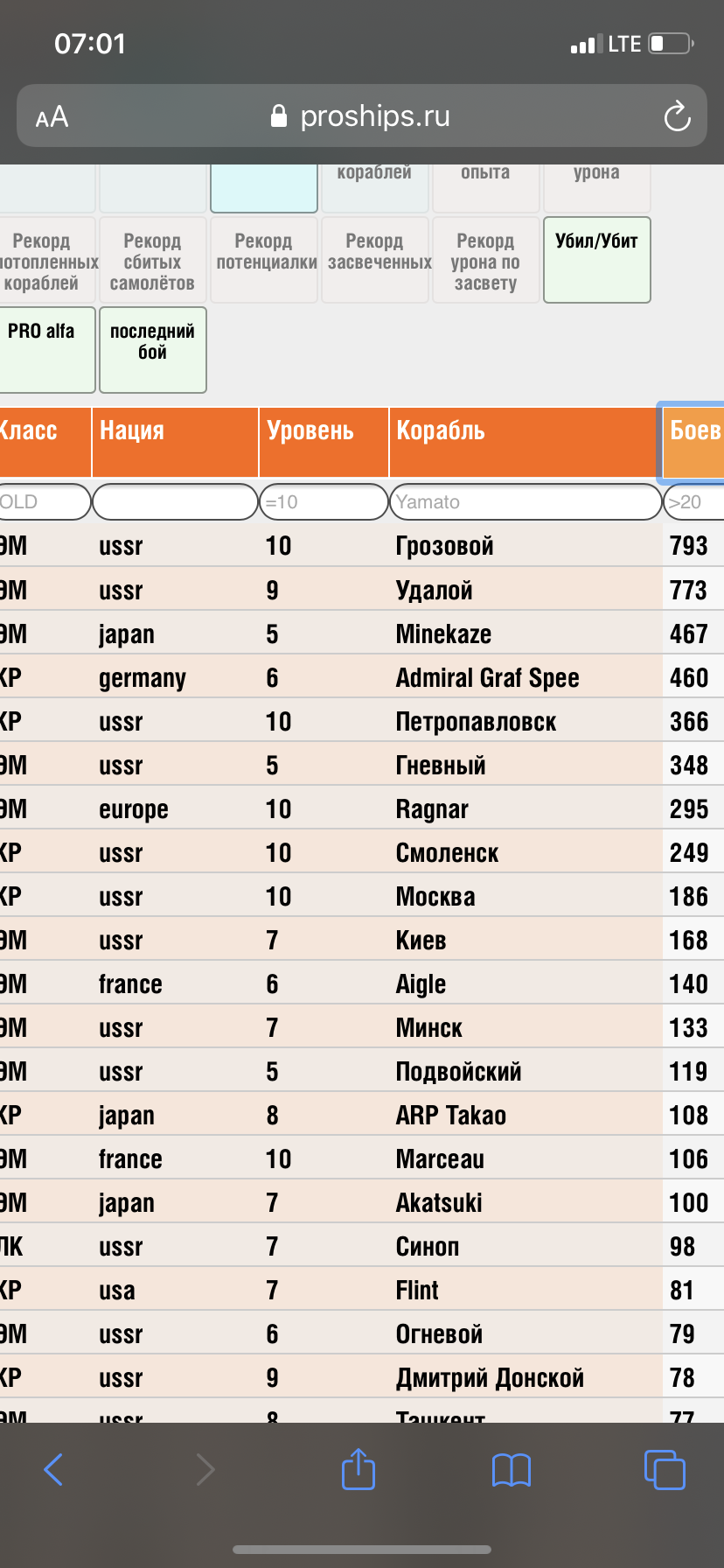This screenshot has width=724, height=1568.
Task: Tap the lock icon beside proships.ru
Action: [x=279, y=115]
